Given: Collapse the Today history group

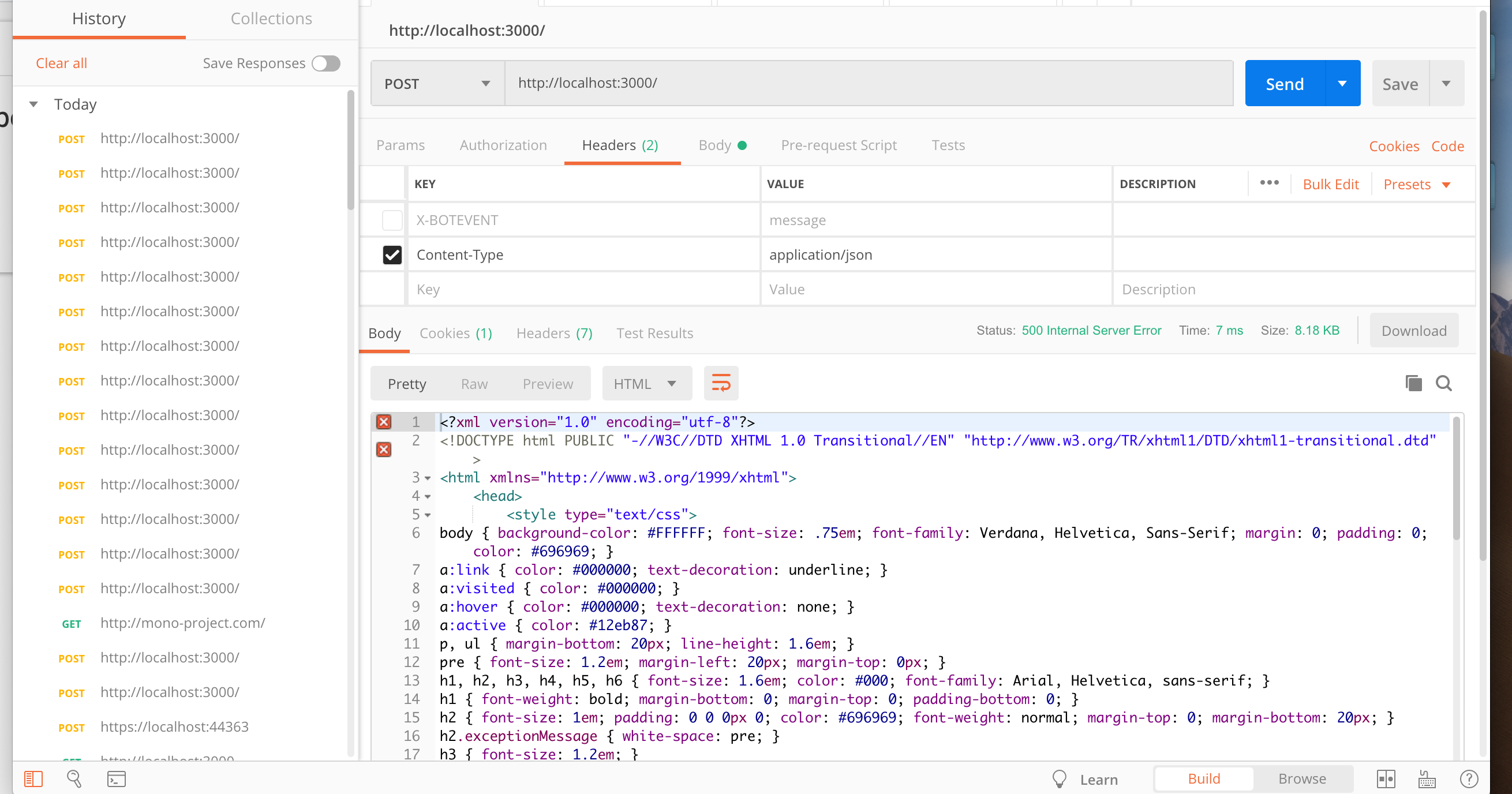Looking at the screenshot, I should 33,104.
